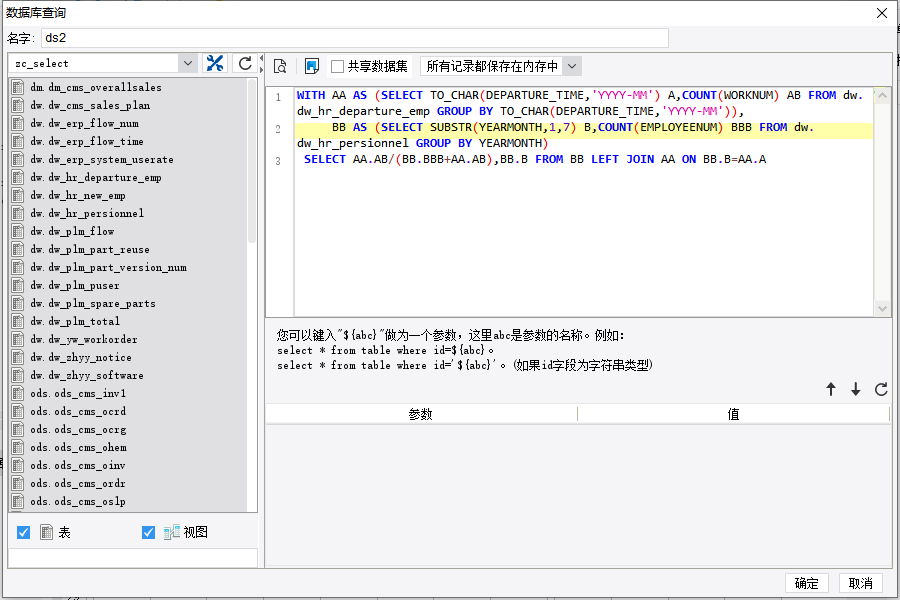This screenshot has width=900, height=600.
Task: Uncheck the 视图 checkbox
Action: (148, 532)
